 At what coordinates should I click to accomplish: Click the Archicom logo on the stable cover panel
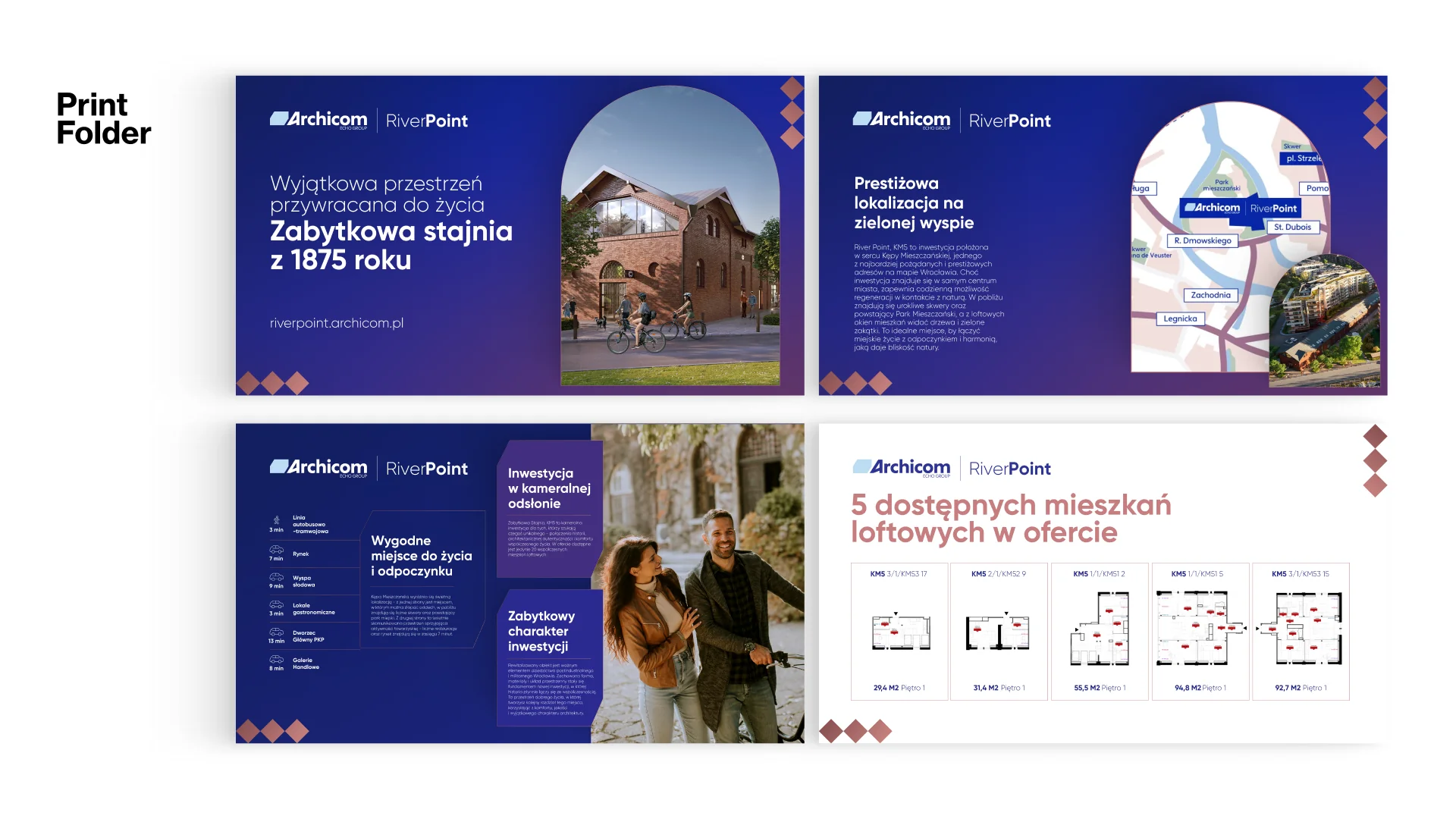318,120
